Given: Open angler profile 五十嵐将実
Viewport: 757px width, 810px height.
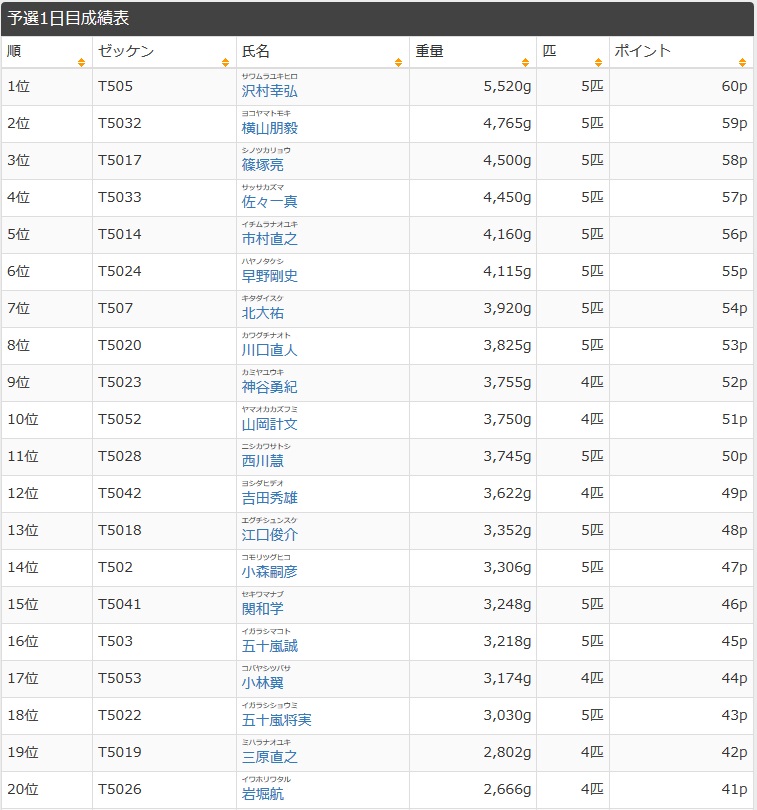Looking at the screenshot, I should 276,720.
